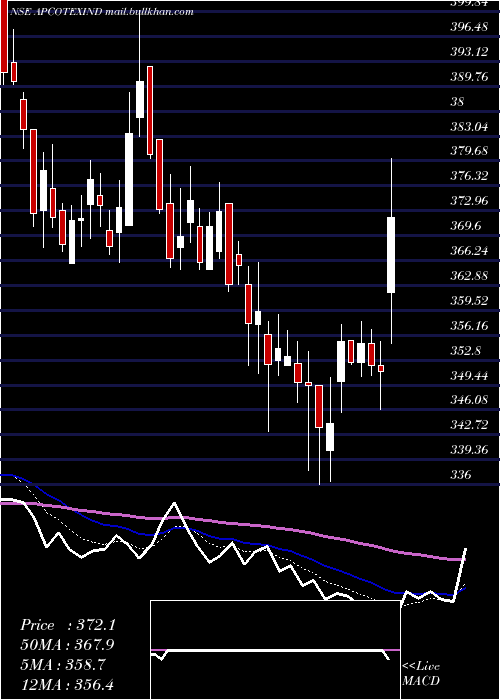This screenshot has width=500, height=700.
Task: Click the 396.48 price axis label
Action: [469, 27]
